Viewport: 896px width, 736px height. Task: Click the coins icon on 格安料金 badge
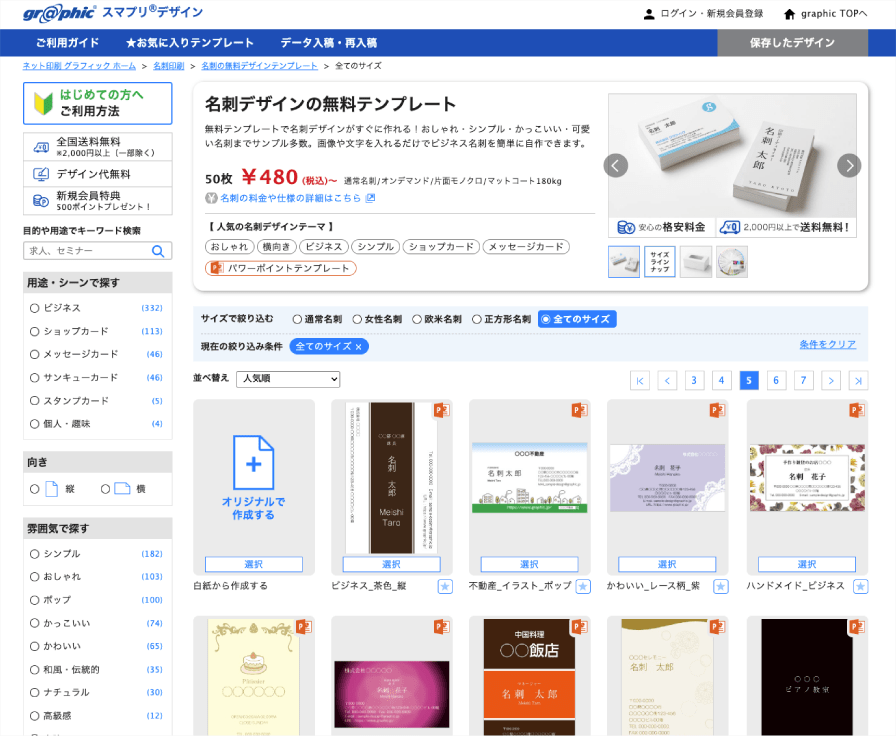pos(624,226)
